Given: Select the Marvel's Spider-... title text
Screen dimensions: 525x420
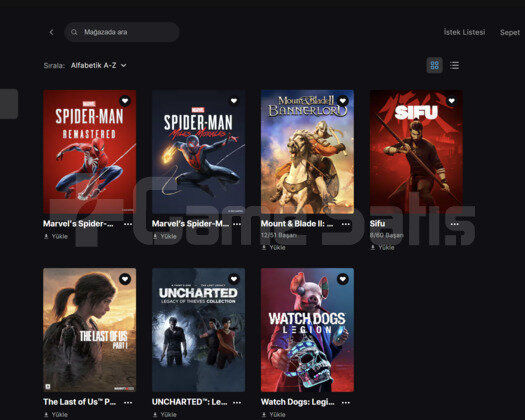Looking at the screenshot, I should (78, 224).
